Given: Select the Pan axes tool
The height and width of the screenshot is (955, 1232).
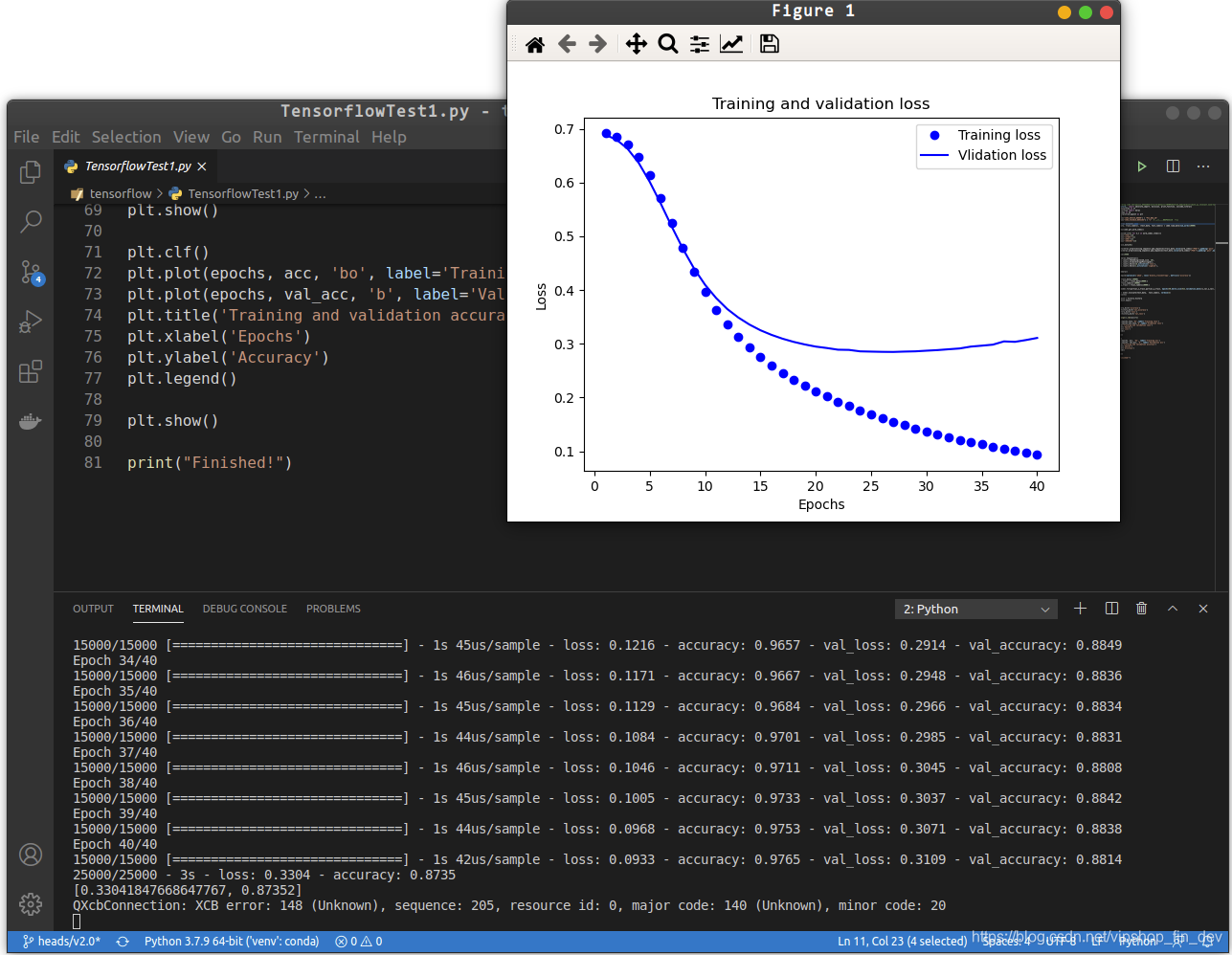Looking at the screenshot, I should [x=636, y=44].
